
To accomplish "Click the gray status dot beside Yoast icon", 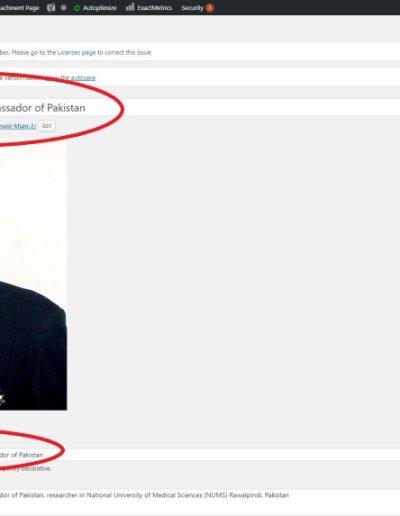I will pos(63,8).
